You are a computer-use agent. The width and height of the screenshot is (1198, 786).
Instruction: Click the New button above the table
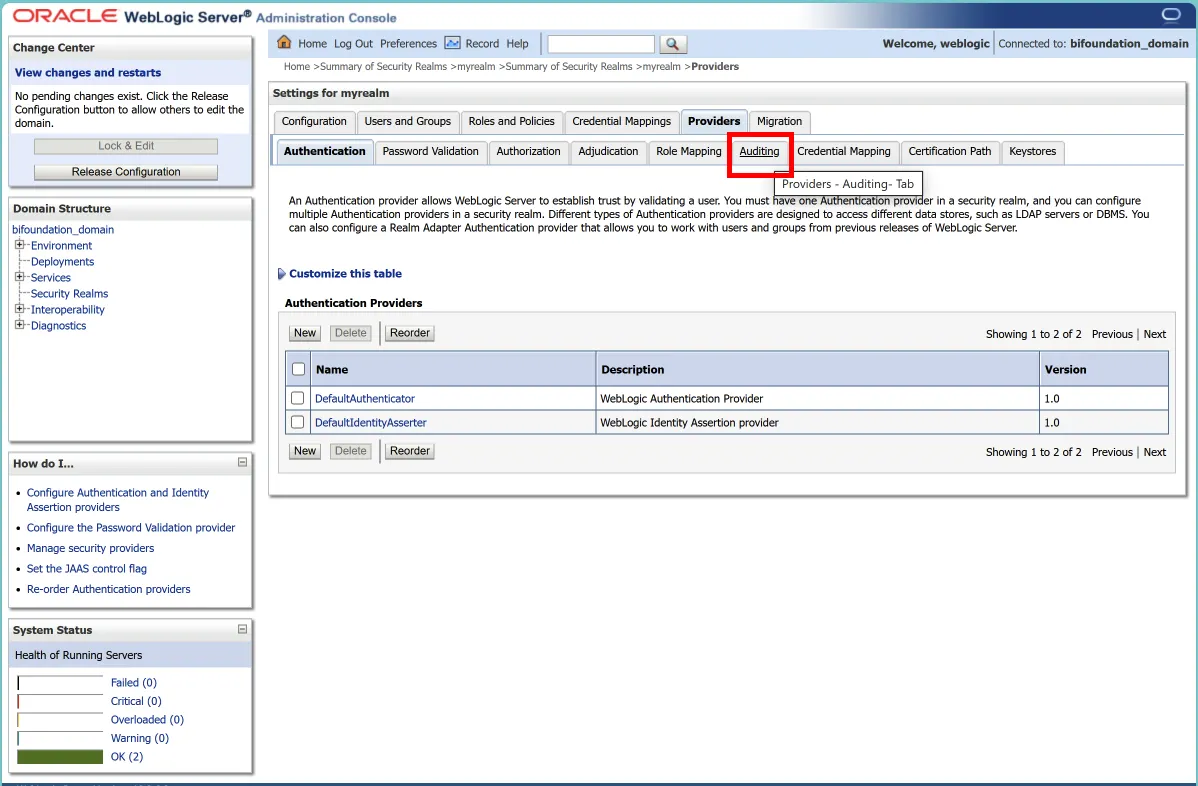tap(305, 333)
